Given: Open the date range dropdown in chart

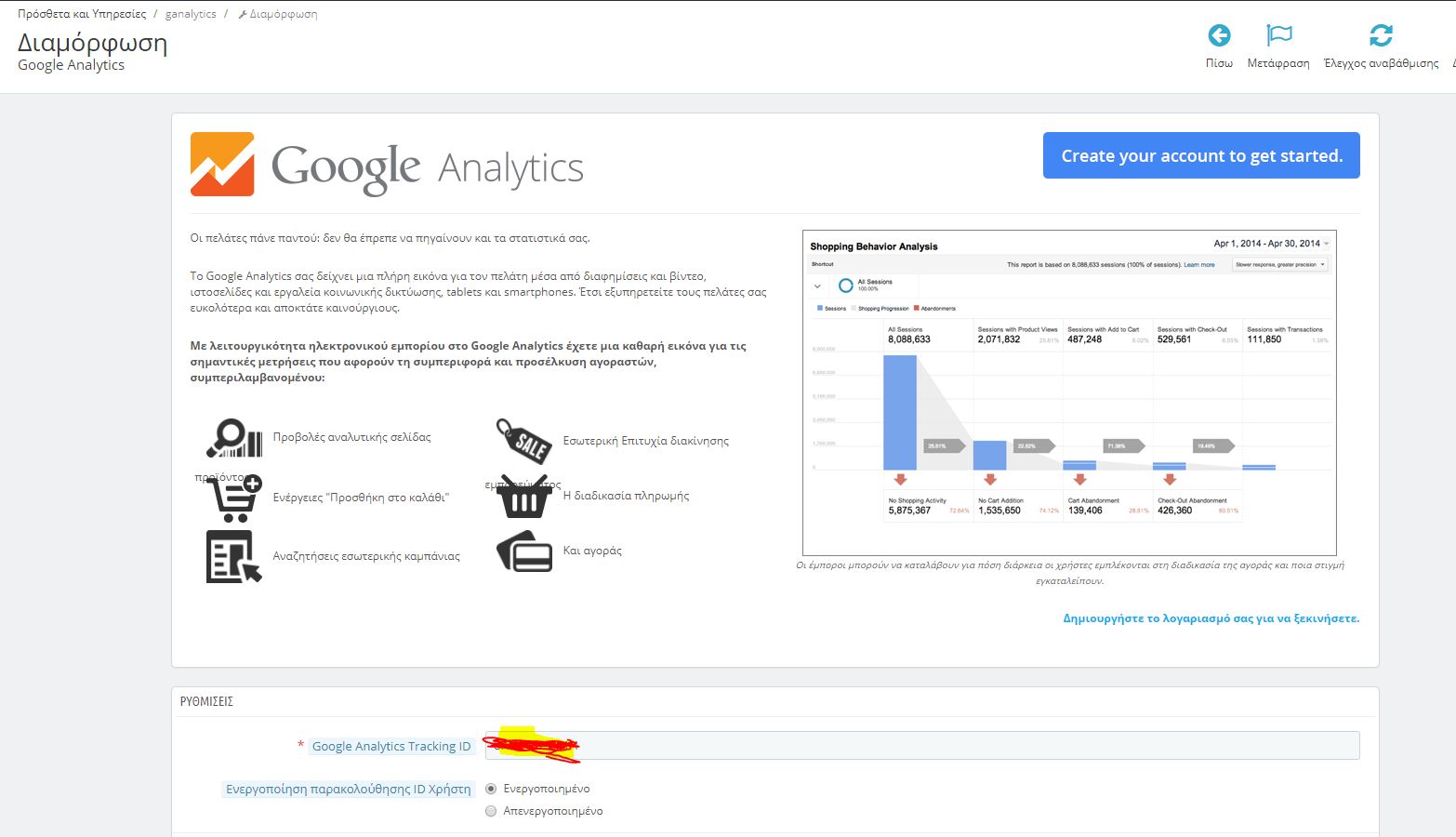Looking at the screenshot, I should [1271, 244].
